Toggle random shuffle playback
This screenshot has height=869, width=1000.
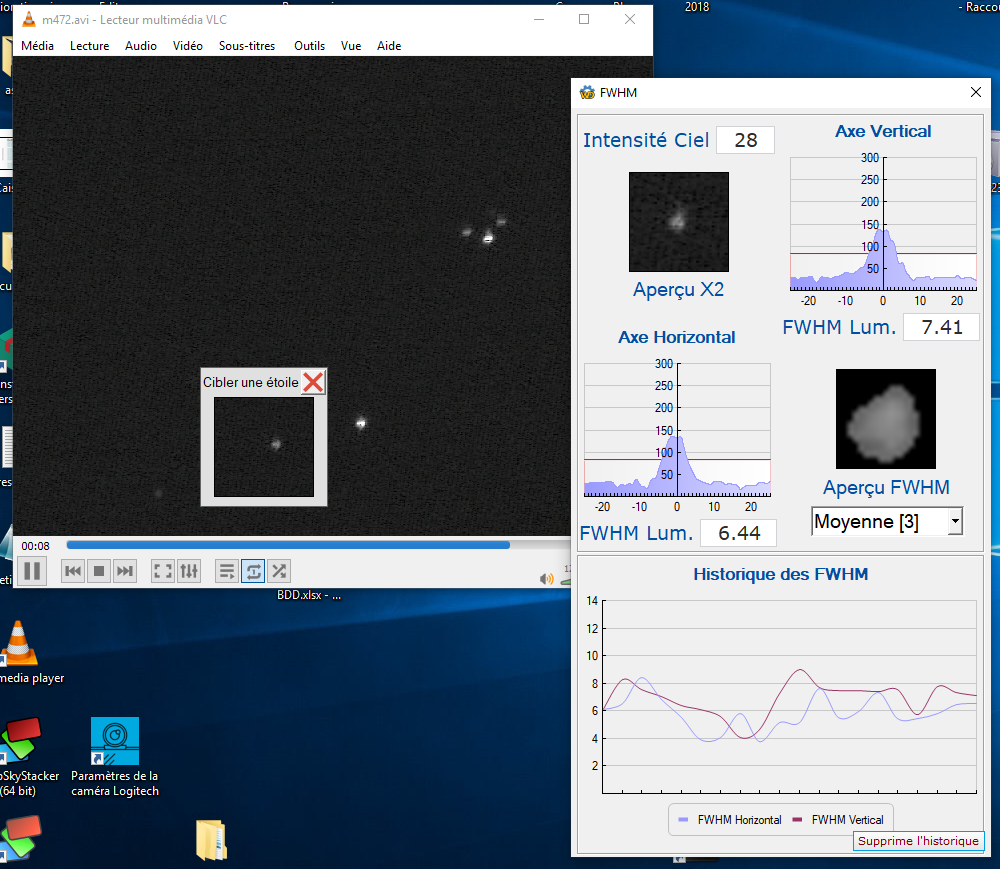279,571
